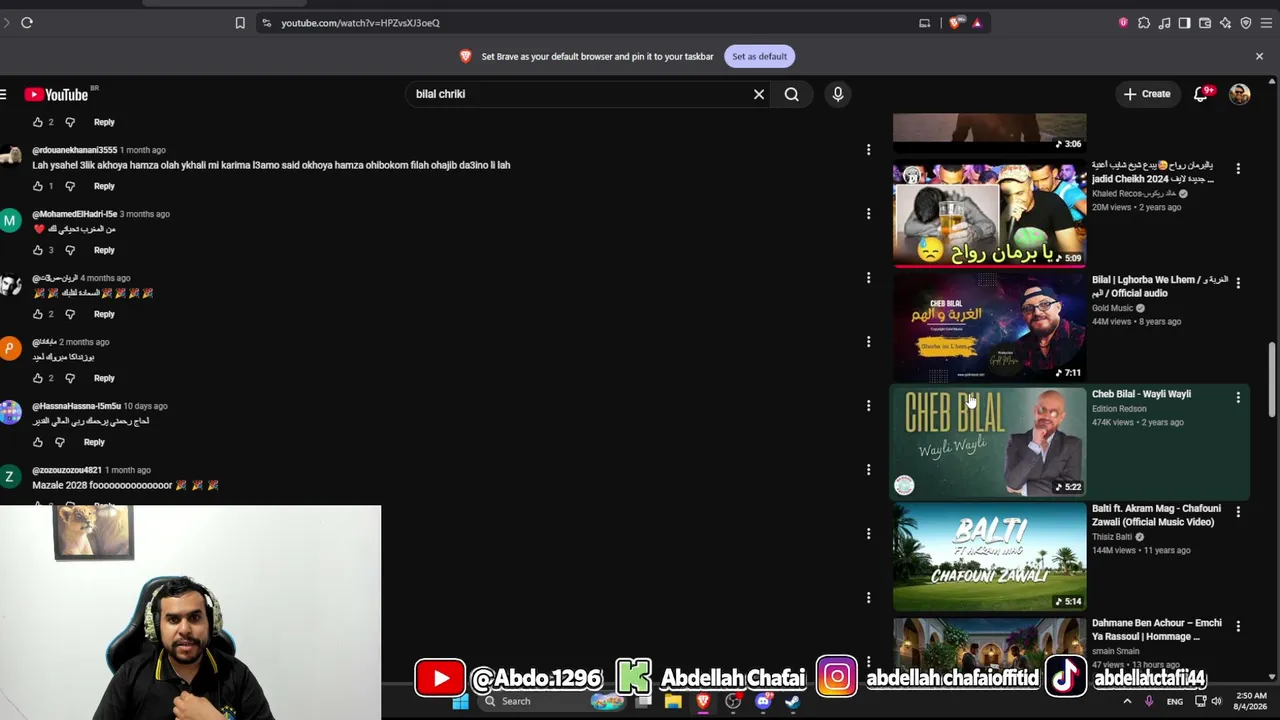Open Brave Rewards triangle icon
This screenshot has height=720, width=1280.
tap(977, 23)
